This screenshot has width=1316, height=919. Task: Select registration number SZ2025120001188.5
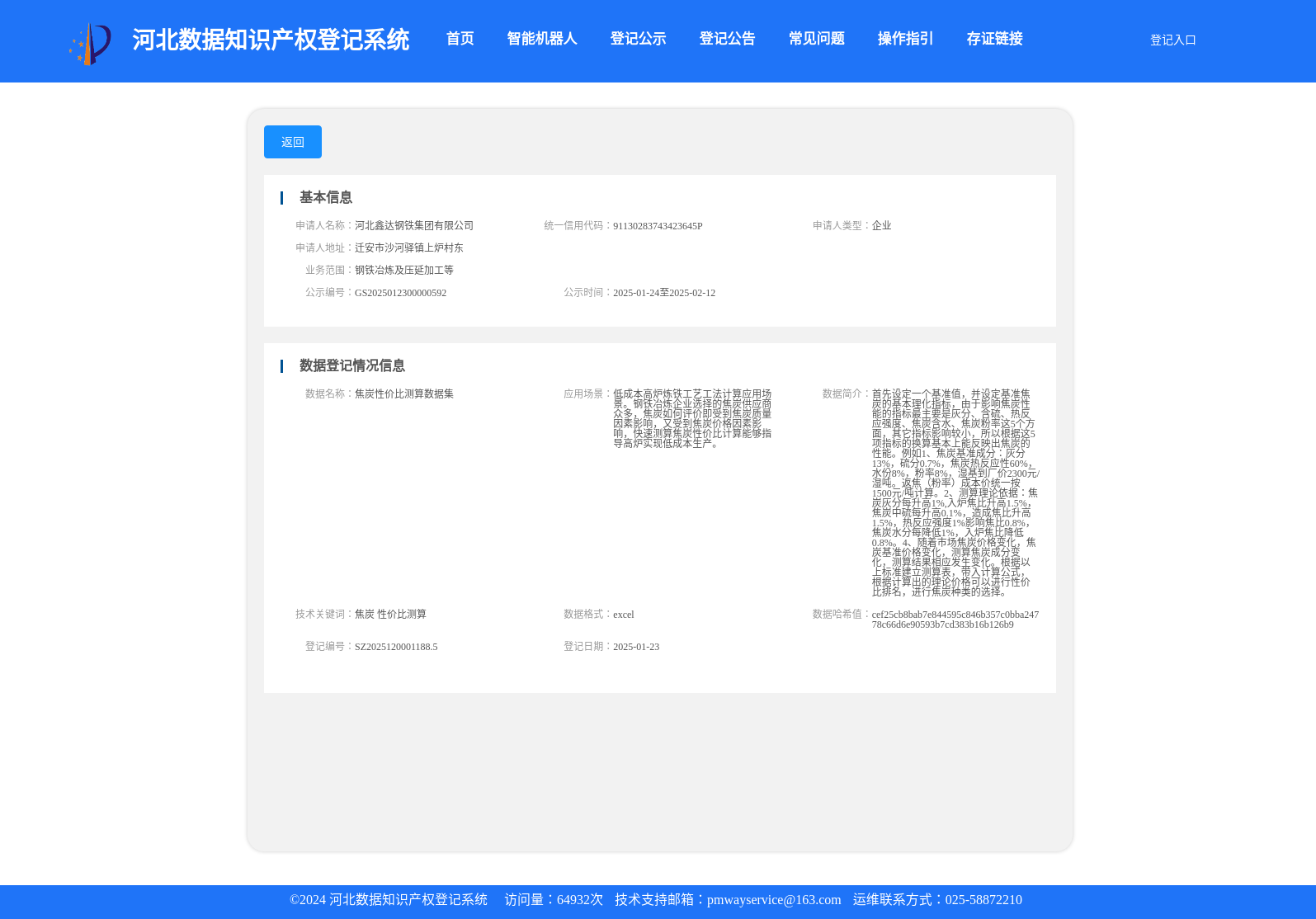tap(396, 647)
